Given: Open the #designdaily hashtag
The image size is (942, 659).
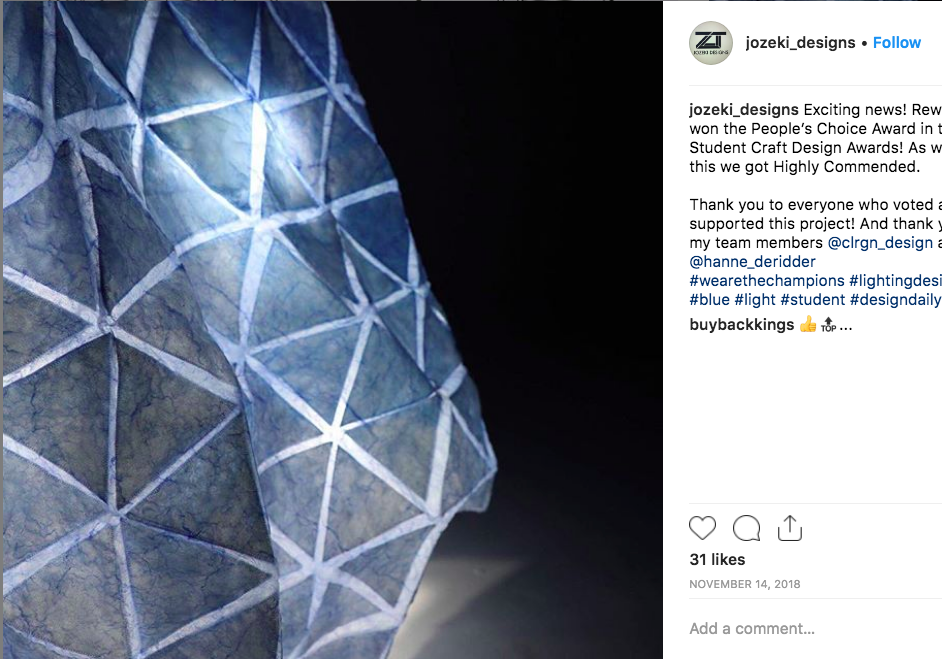Looking at the screenshot, I should coord(896,299).
